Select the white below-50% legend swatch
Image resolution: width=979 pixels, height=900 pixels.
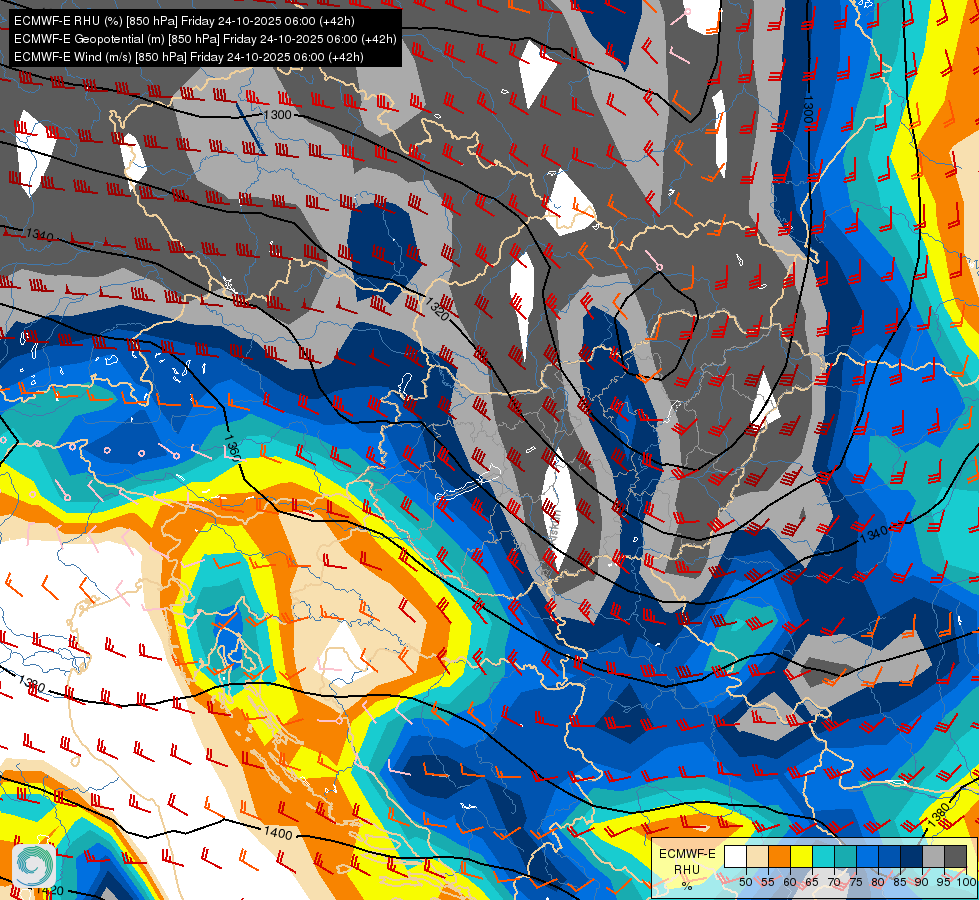tap(735, 856)
